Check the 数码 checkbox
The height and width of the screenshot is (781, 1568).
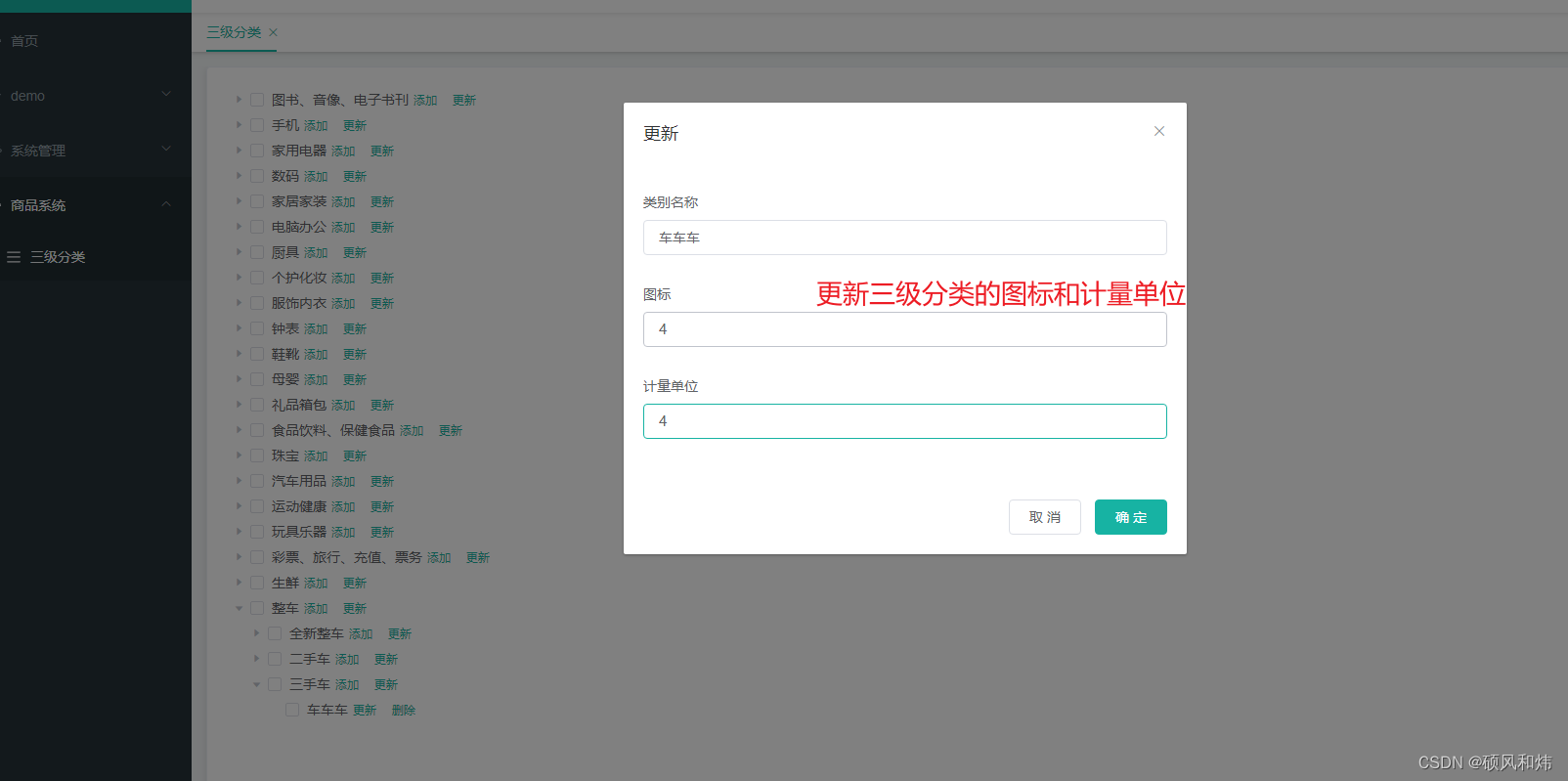[x=257, y=176]
